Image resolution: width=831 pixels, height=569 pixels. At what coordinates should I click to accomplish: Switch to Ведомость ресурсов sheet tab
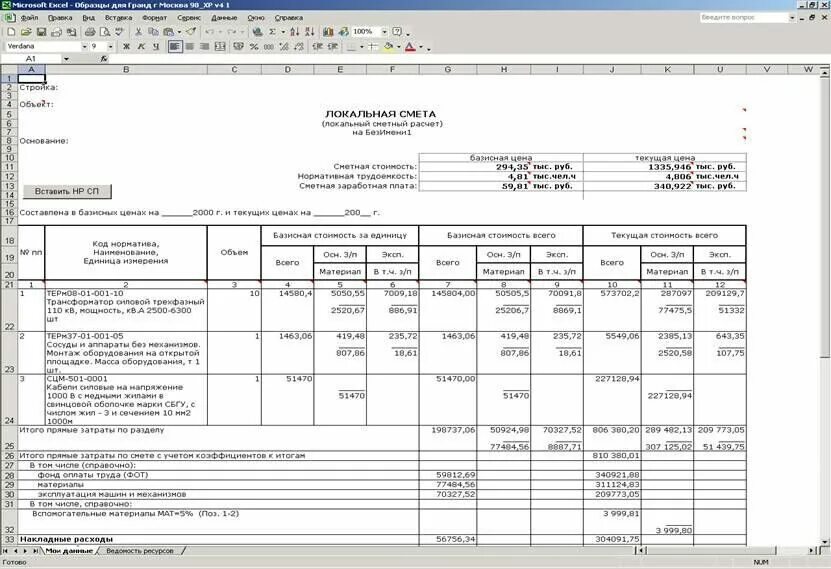click(140, 551)
